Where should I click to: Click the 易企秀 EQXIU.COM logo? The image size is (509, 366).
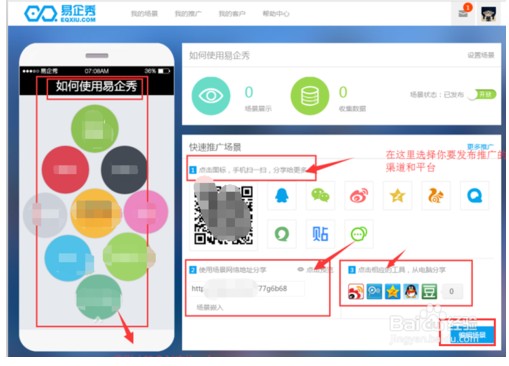60,14
